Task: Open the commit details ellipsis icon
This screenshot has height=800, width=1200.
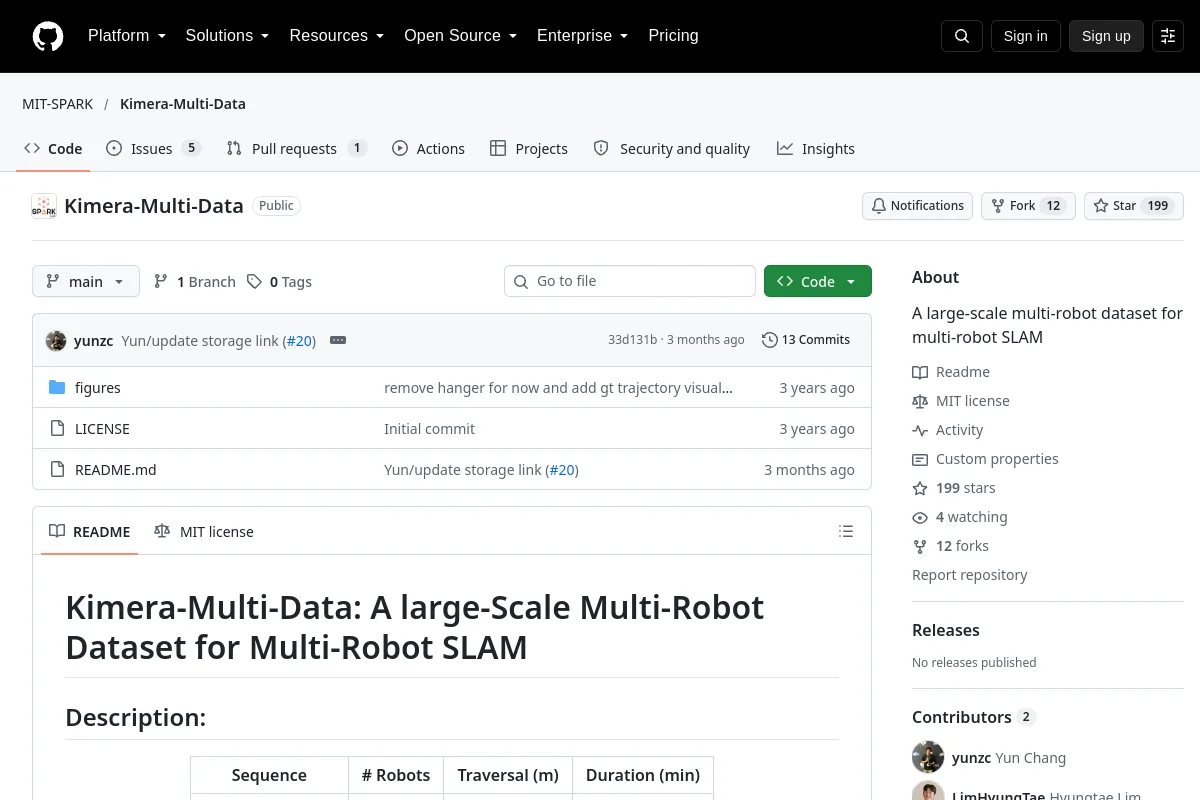Action: [338, 340]
